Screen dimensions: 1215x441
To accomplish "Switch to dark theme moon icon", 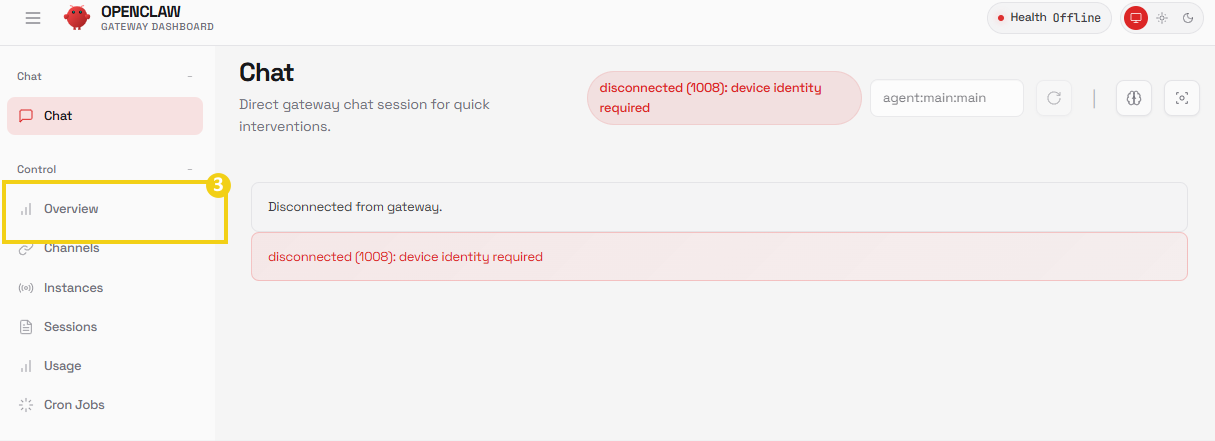I will (1188, 18).
